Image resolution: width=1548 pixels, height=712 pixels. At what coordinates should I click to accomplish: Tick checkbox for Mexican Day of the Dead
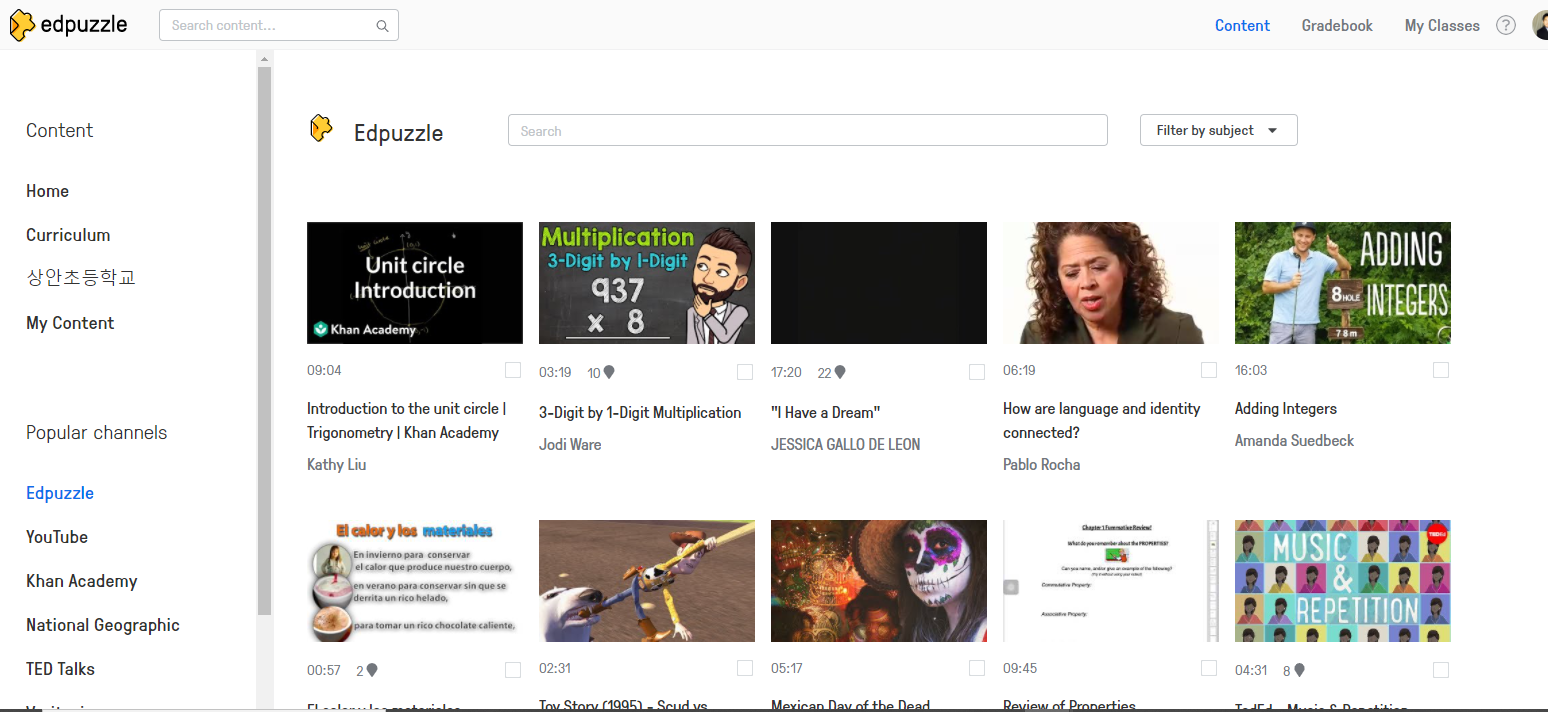click(x=977, y=668)
